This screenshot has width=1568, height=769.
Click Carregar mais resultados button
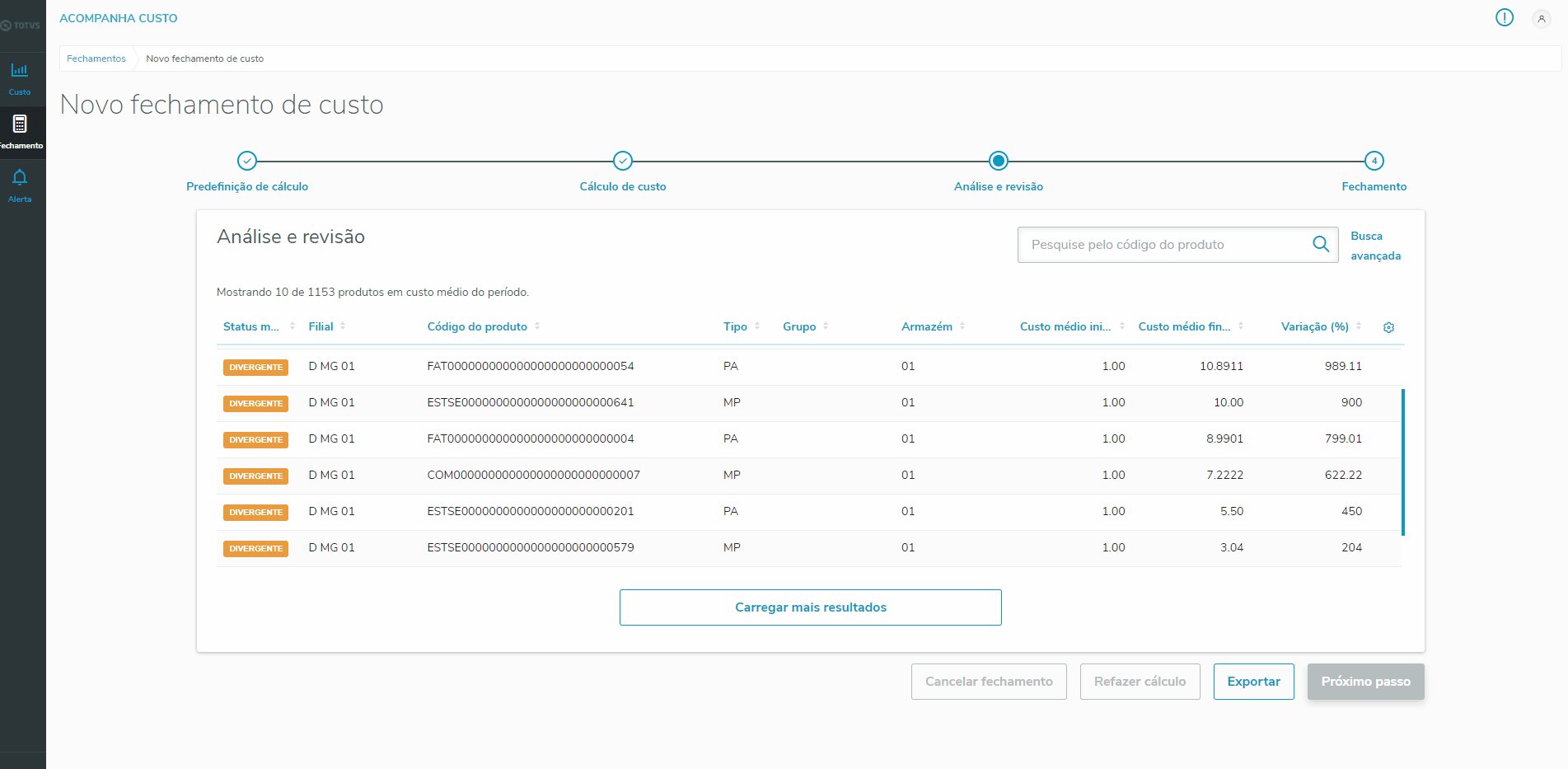[x=810, y=607]
